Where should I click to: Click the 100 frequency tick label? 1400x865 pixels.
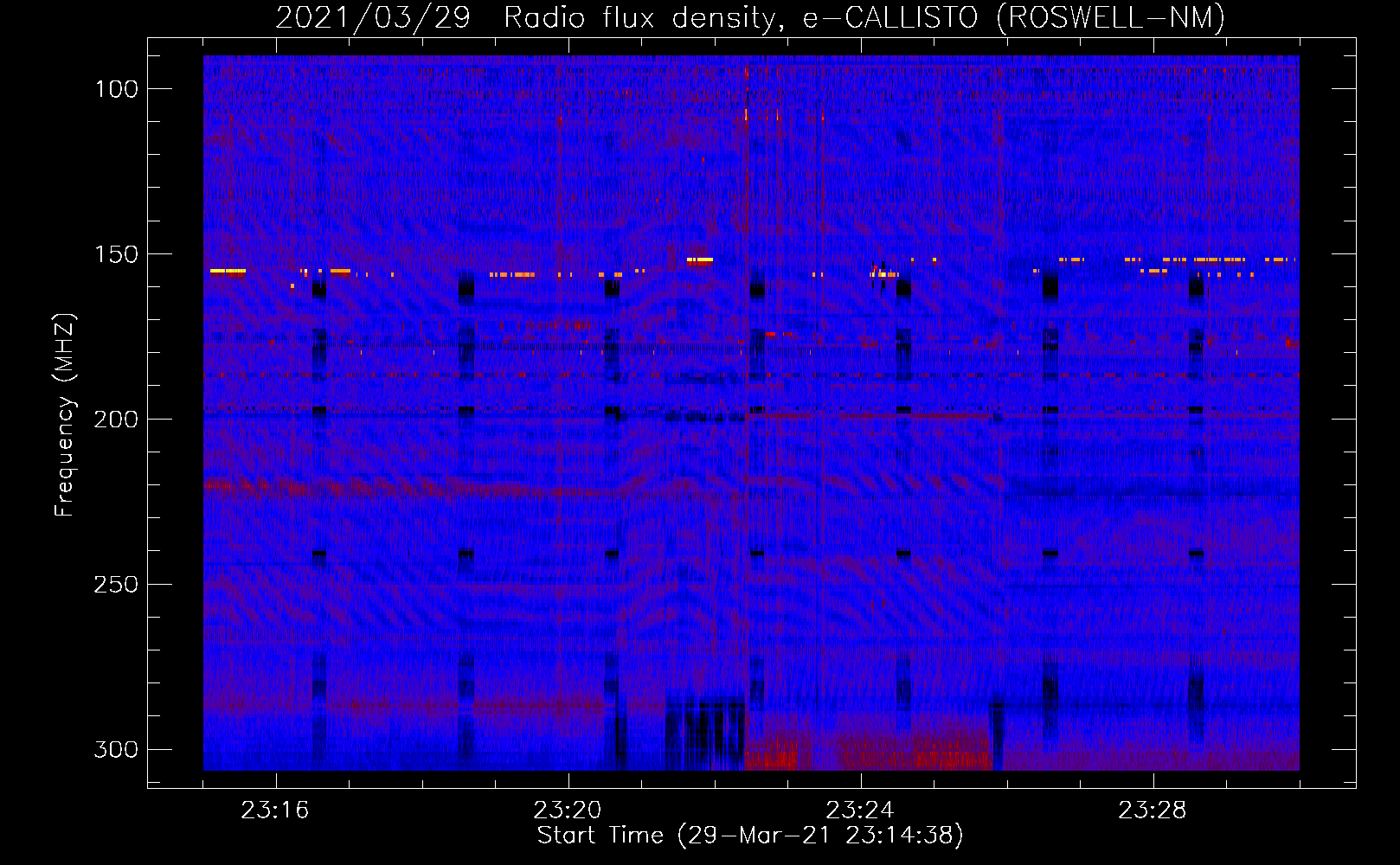[x=116, y=89]
